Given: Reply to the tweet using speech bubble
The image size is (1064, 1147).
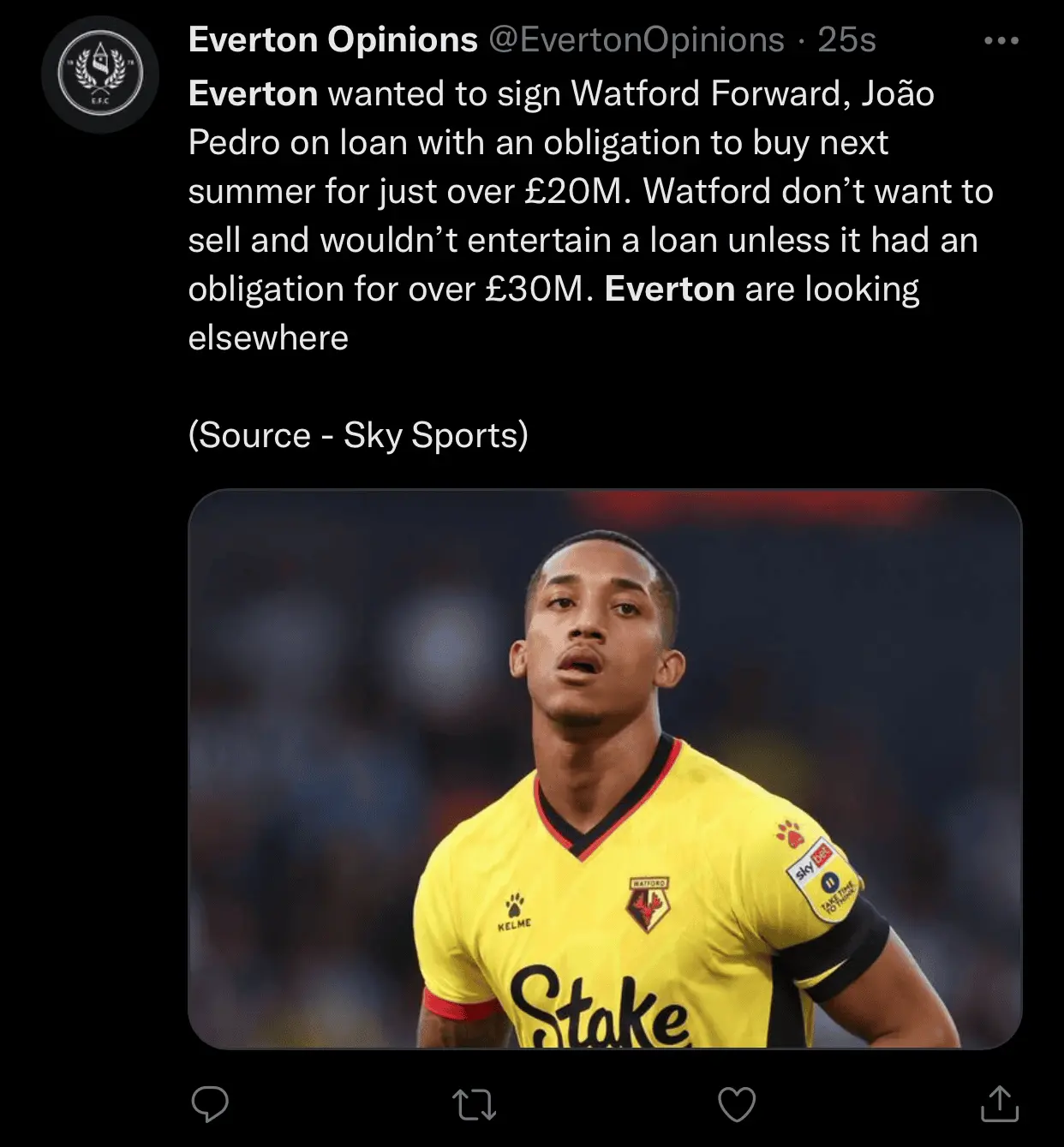Looking at the screenshot, I should 210,1104.
